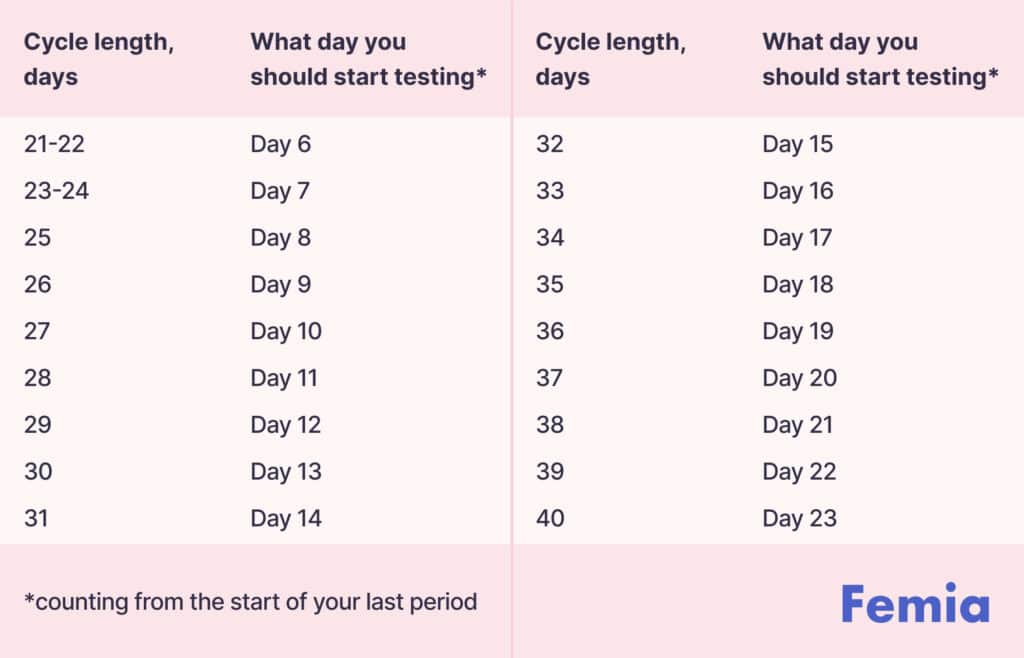Click the Femia logo
This screenshot has height=658, width=1024.
914,603
